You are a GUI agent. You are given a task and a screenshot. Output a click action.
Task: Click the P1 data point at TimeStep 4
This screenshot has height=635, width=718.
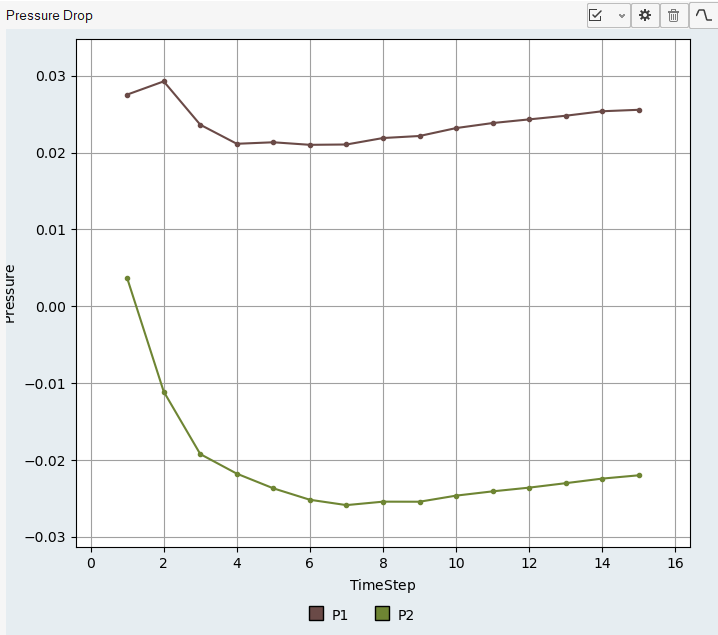click(237, 144)
